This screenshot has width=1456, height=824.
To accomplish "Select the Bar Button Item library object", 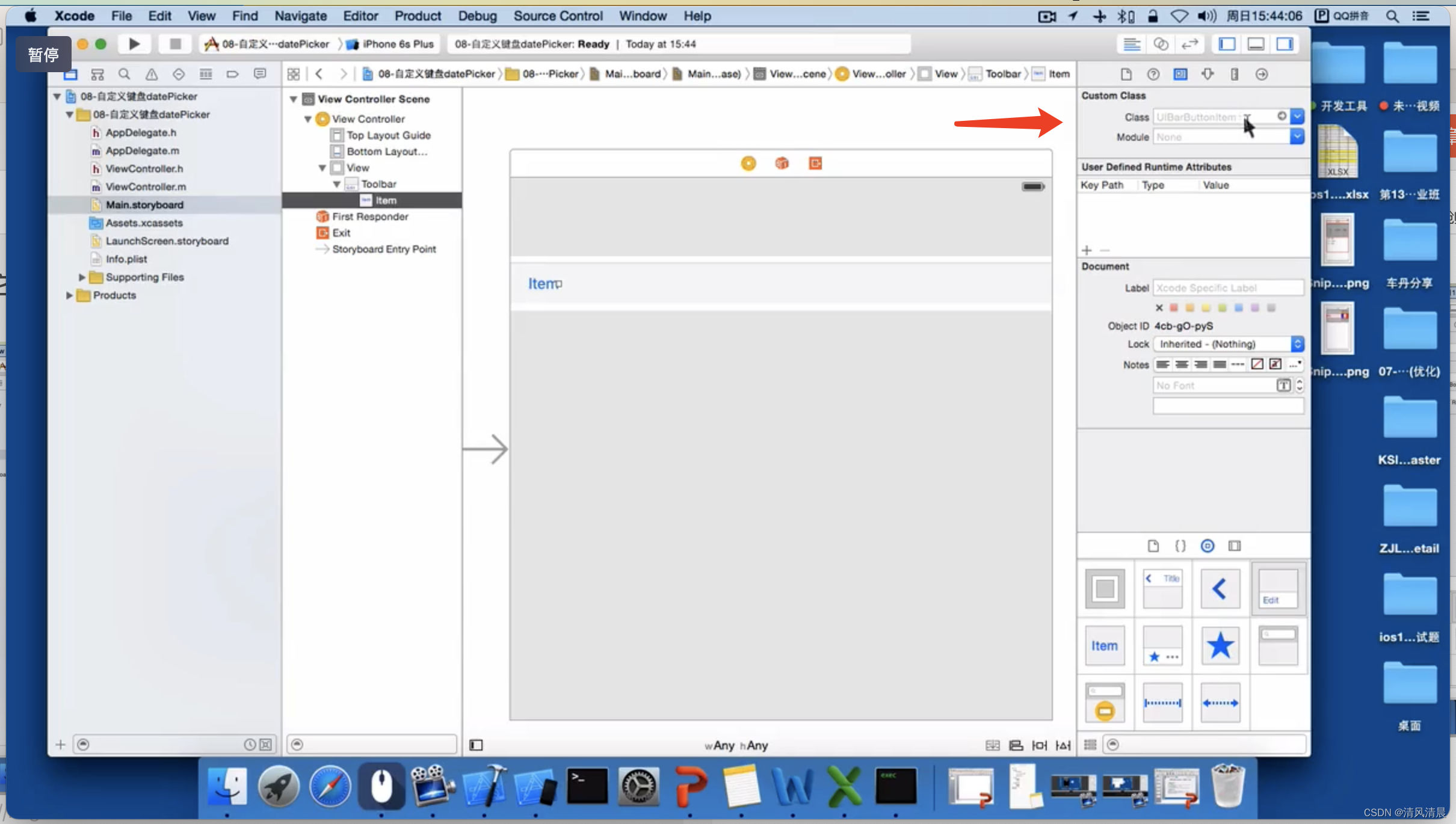I will (1105, 645).
